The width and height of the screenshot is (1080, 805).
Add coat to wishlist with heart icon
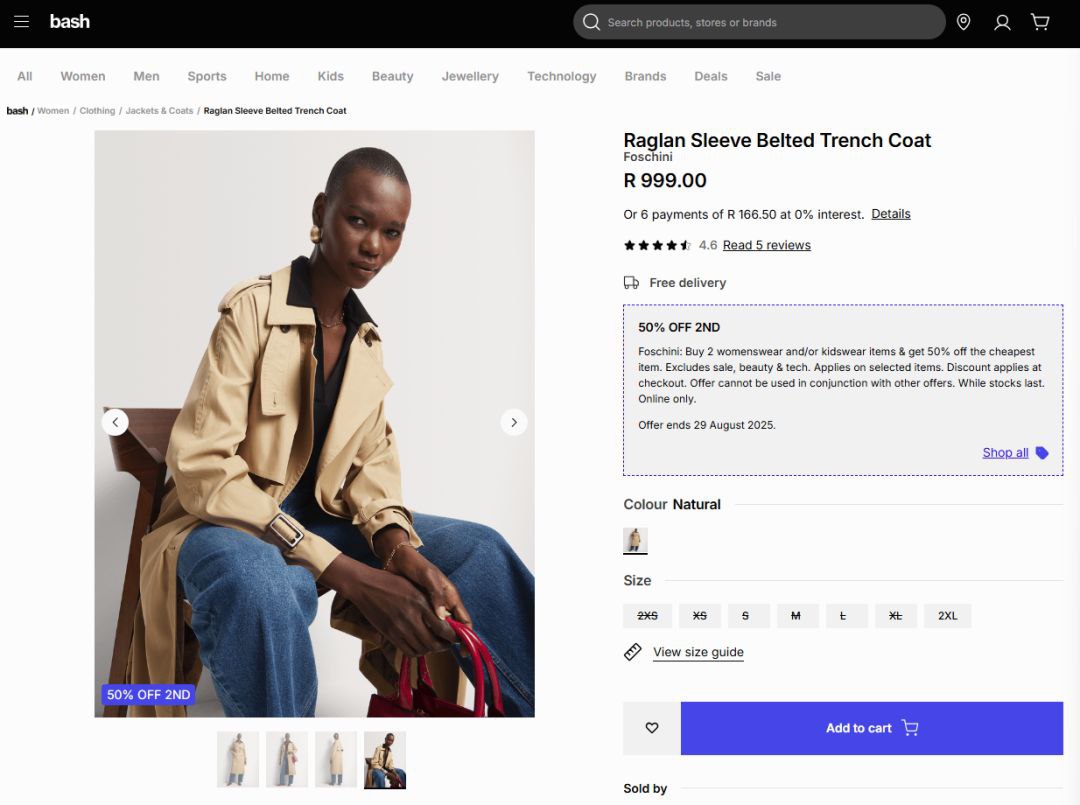pos(652,728)
